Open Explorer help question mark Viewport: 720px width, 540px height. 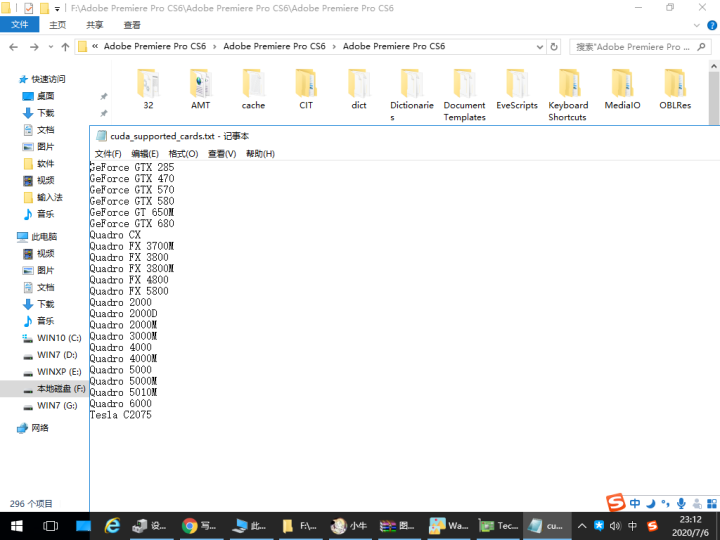click(x=712, y=25)
